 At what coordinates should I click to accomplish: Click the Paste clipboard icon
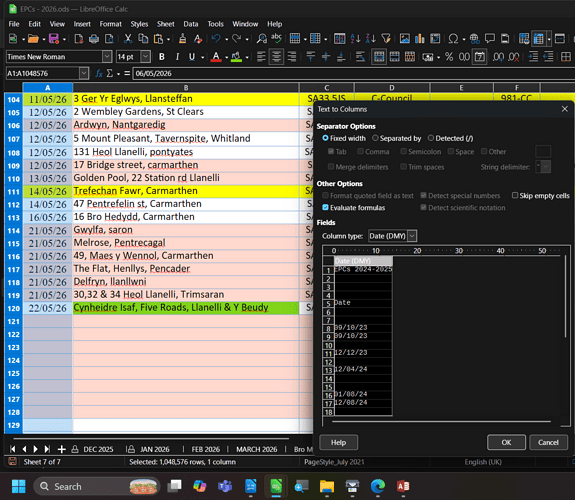158,39
